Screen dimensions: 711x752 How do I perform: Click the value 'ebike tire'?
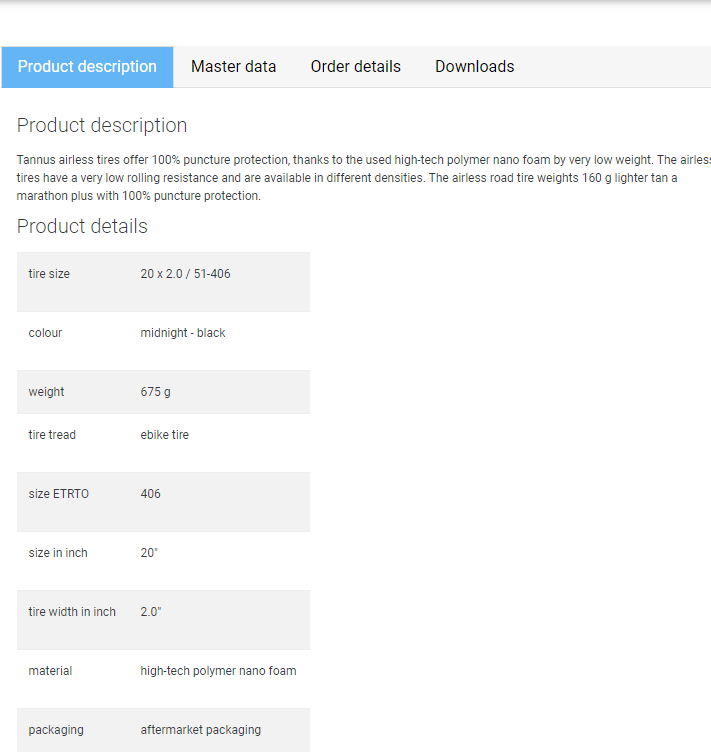pos(164,435)
